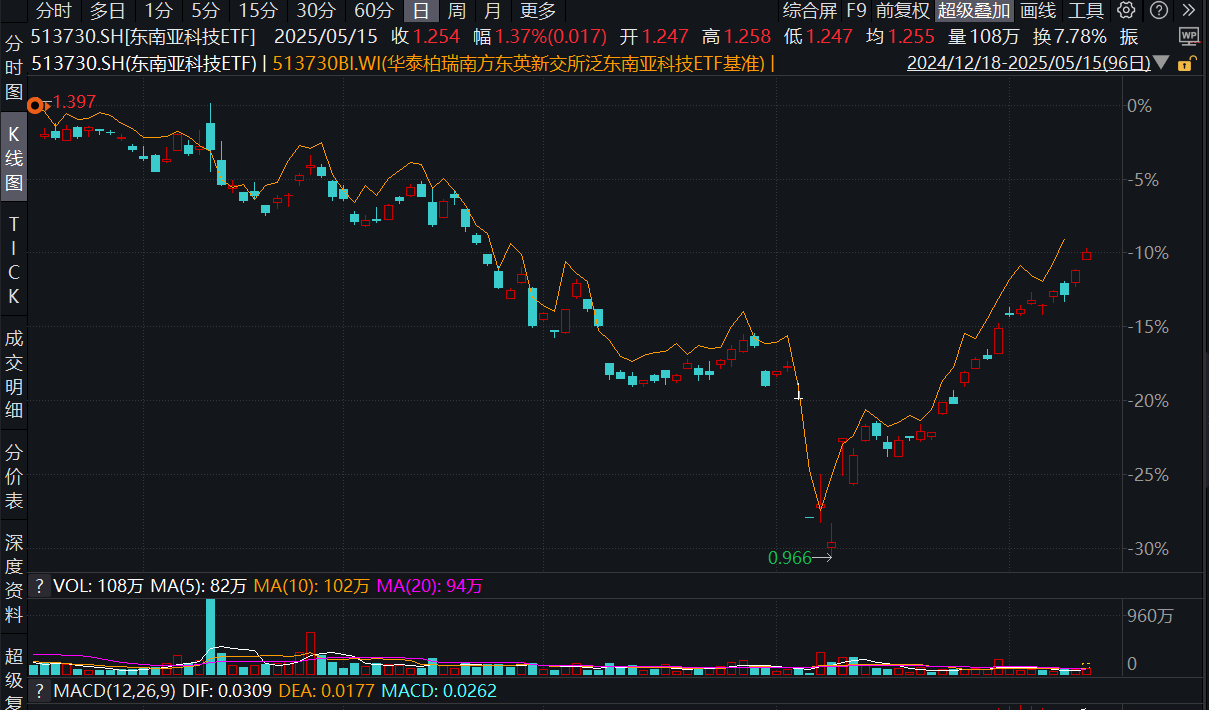Expand more tools double-chevron icon
This screenshot has width=1209, height=710.
pyautogui.click(x=1189, y=11)
